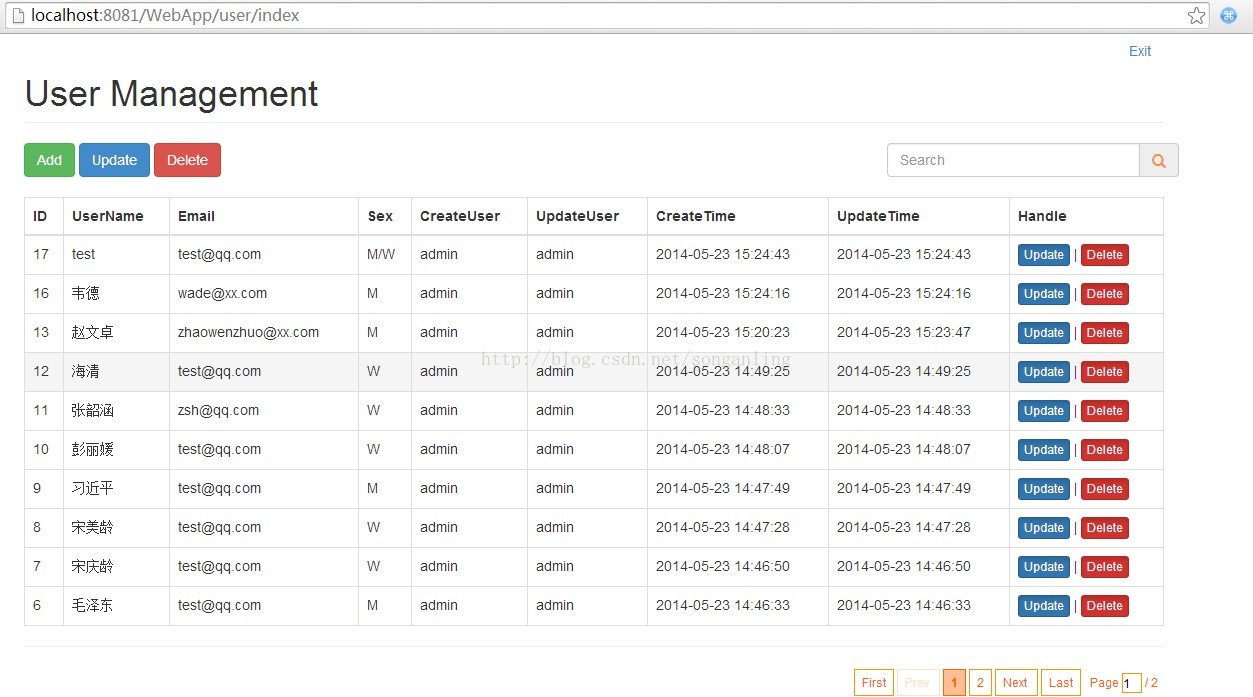The image size is (1253, 697).
Task: Update row with ID 7
Action: 1043,567
